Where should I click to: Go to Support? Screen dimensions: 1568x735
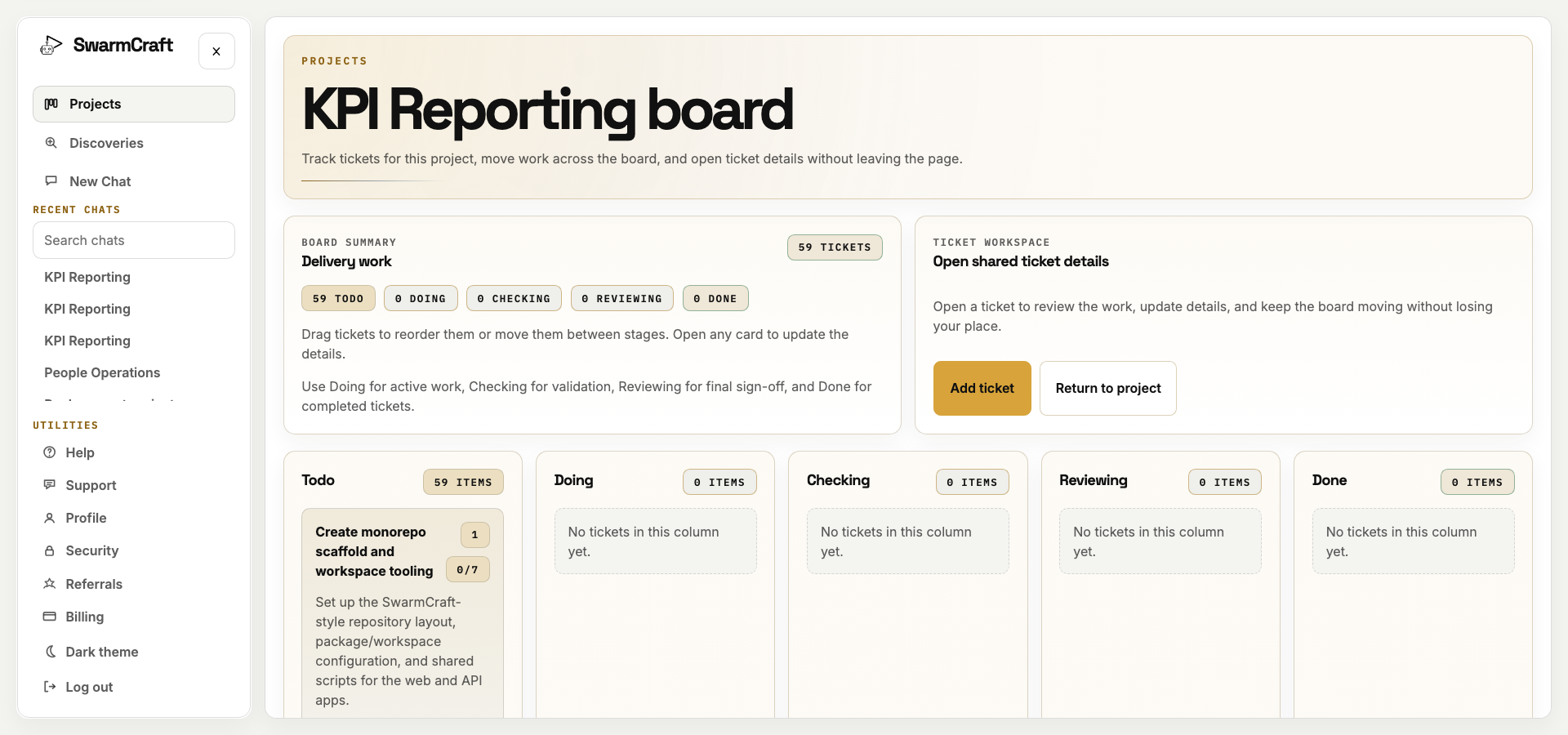[134, 485]
